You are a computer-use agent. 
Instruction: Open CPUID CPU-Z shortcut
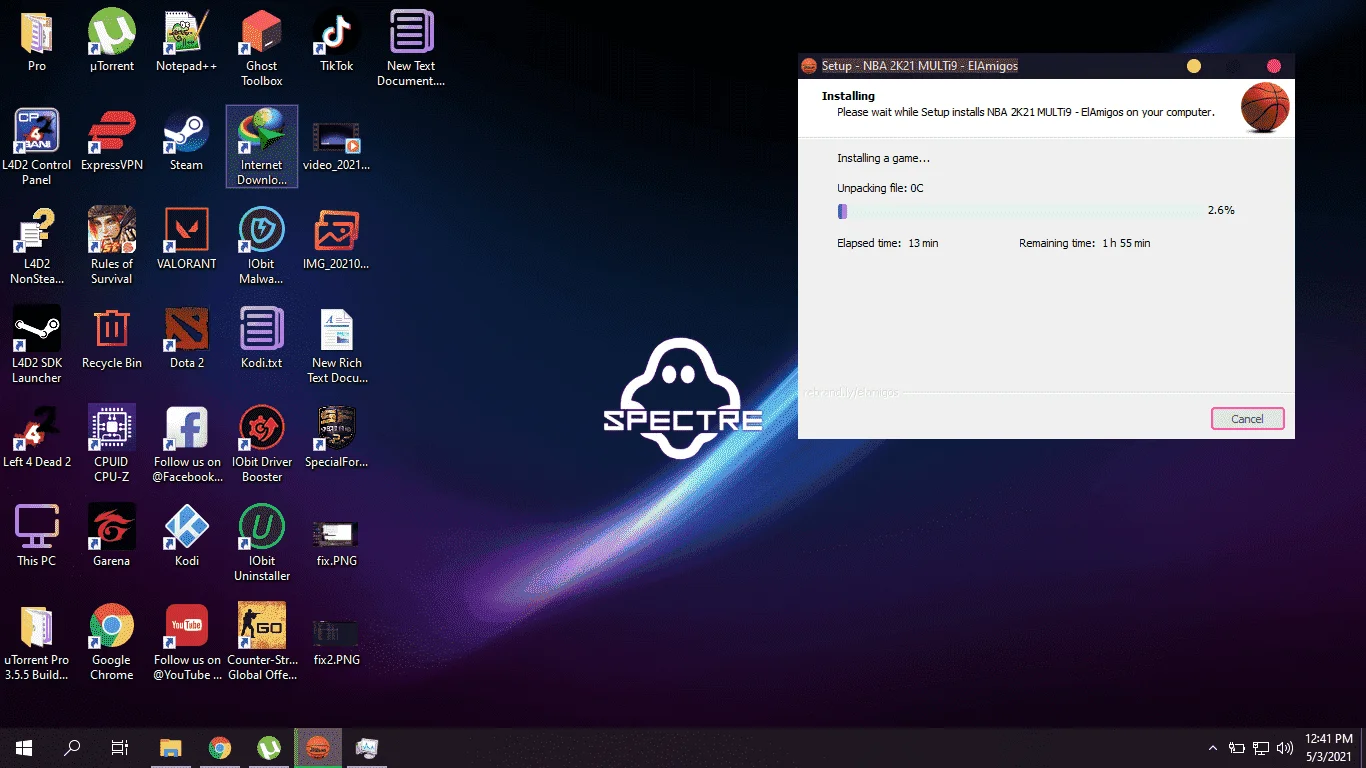tap(112, 443)
